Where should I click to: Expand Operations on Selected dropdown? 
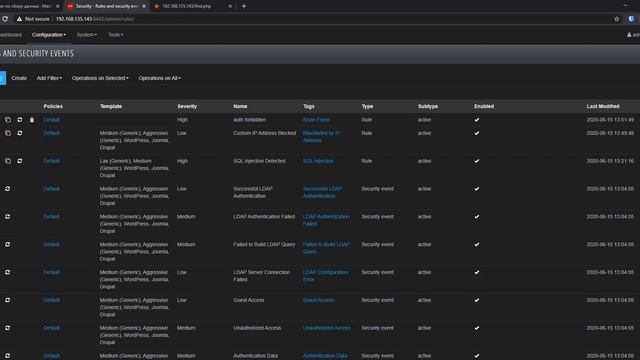100,78
